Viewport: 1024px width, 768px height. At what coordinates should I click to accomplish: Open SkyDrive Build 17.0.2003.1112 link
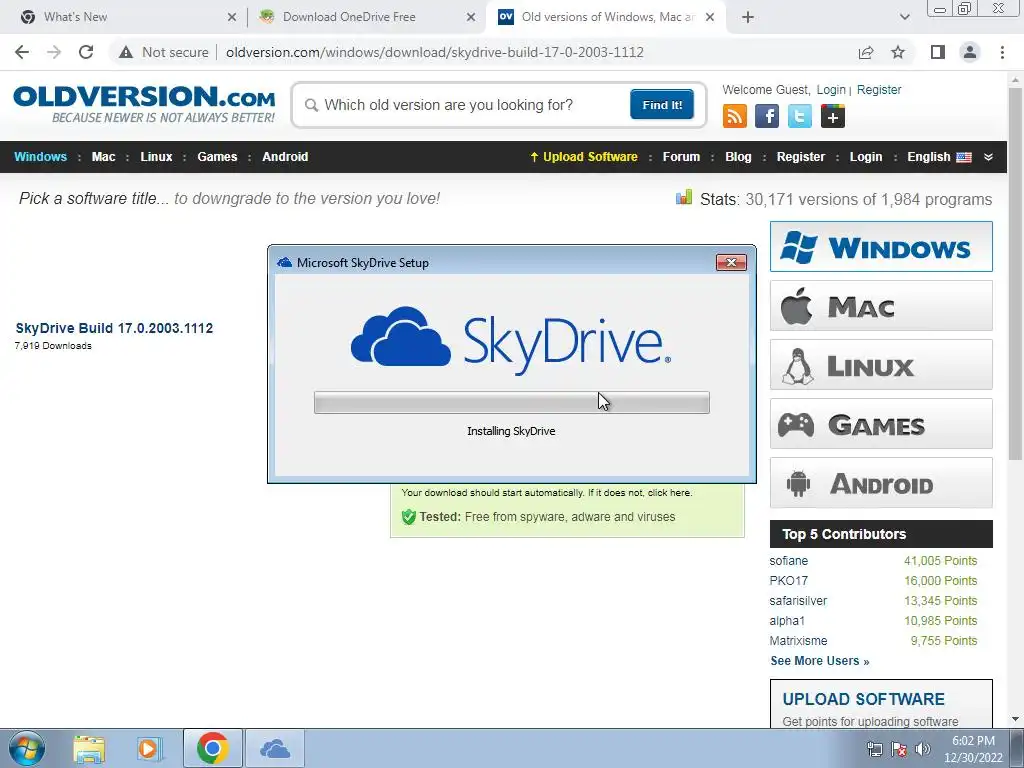click(114, 328)
